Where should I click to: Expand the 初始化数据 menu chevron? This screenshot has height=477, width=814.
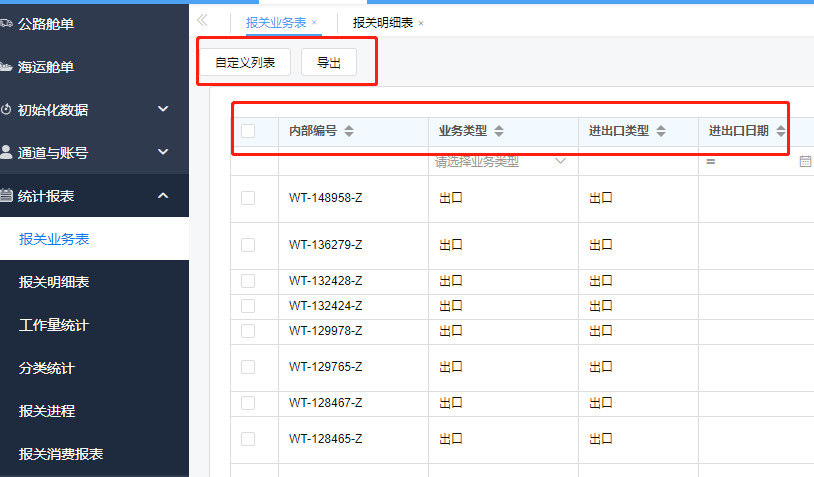coord(163,109)
